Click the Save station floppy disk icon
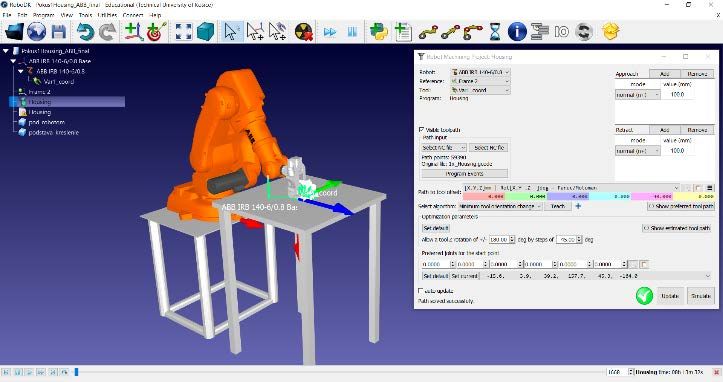The height and width of the screenshot is (382, 723). coord(59,32)
